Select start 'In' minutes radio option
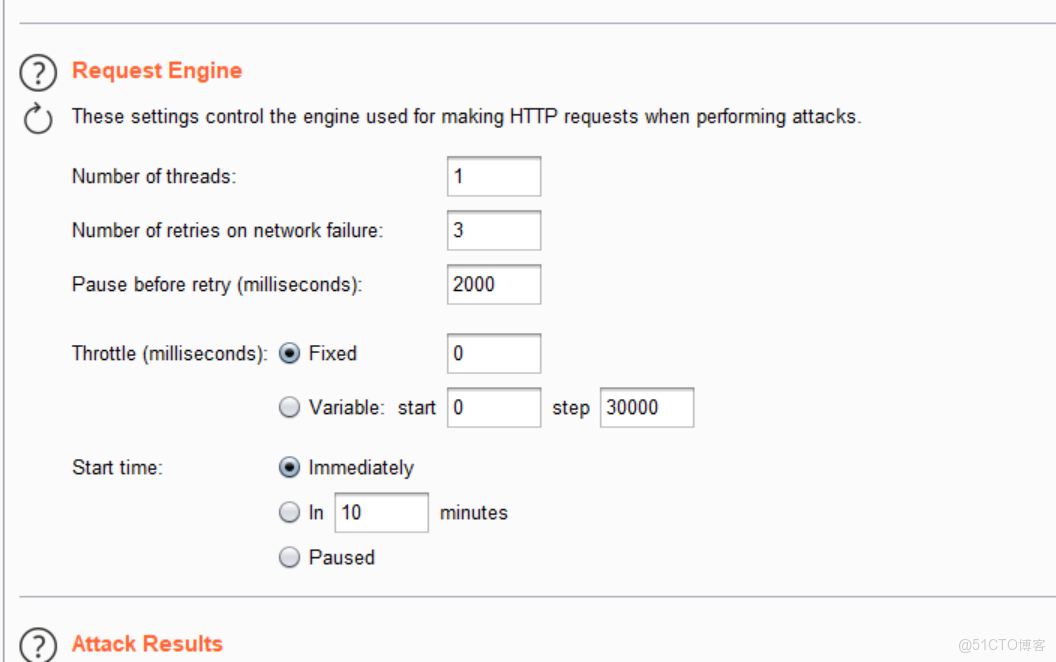The image size is (1056, 662). 289,512
